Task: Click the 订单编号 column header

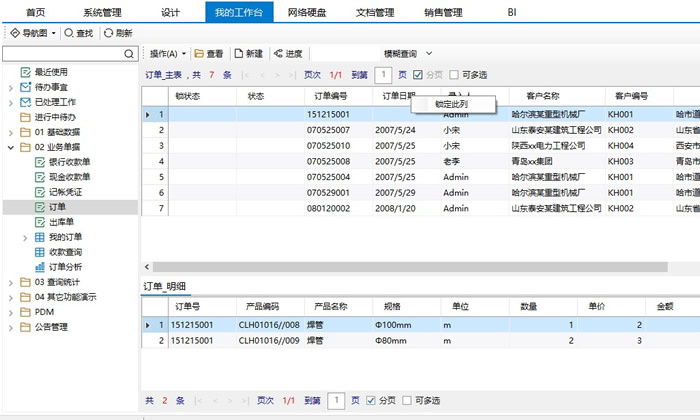Action: point(331,96)
